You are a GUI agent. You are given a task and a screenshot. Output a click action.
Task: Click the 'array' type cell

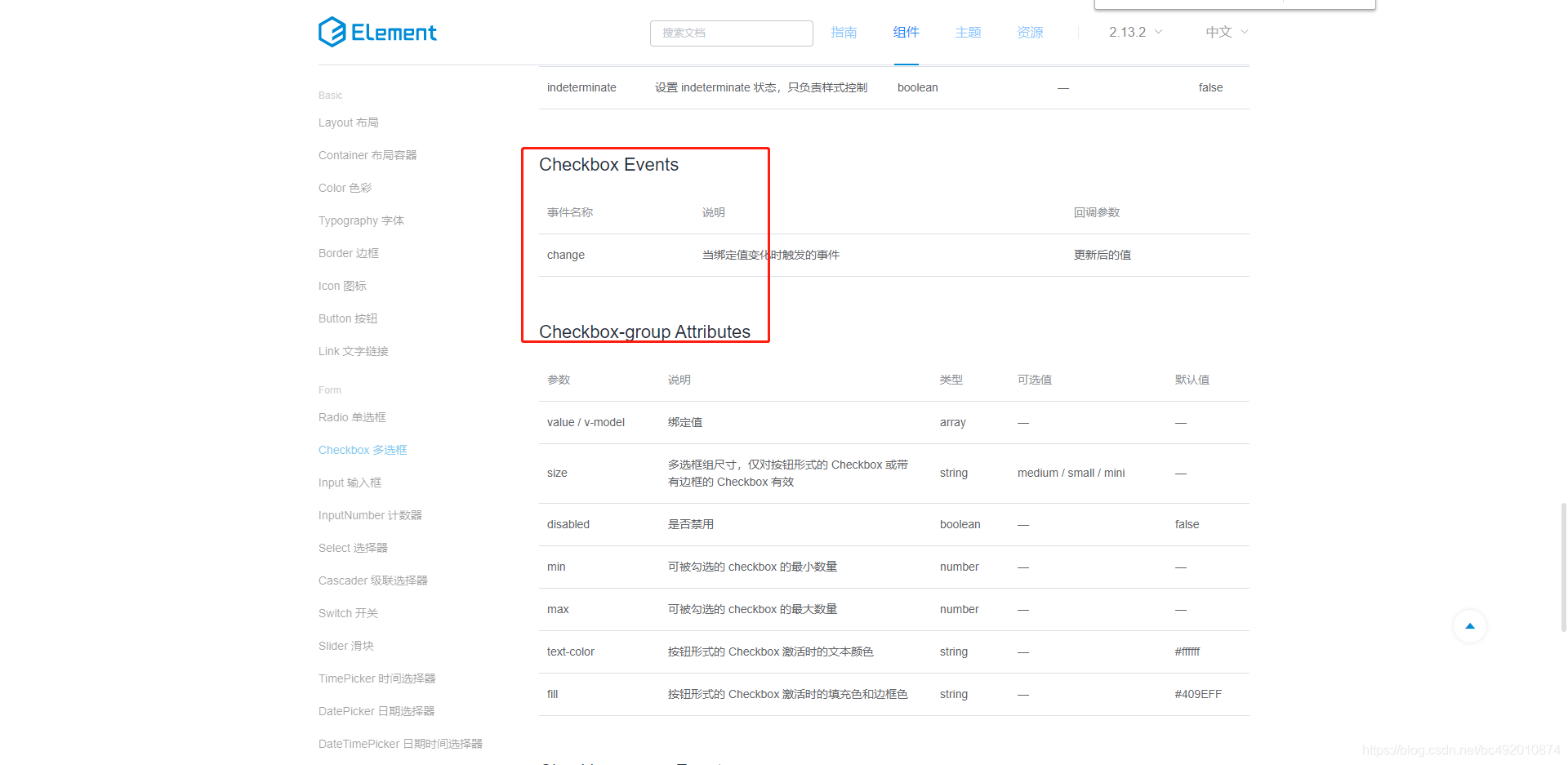pos(953,422)
